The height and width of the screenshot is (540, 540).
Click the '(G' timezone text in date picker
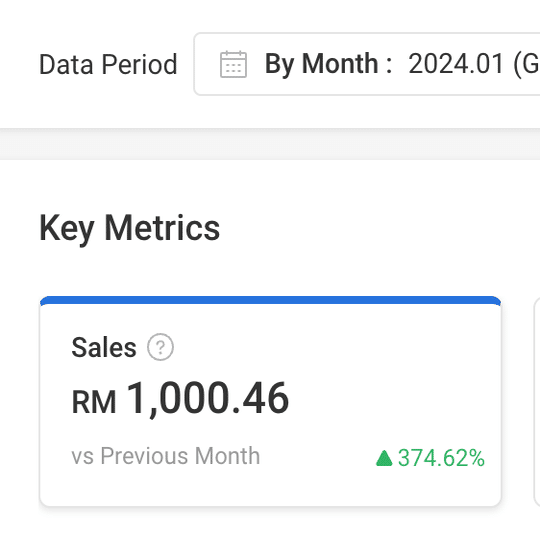coord(526,64)
